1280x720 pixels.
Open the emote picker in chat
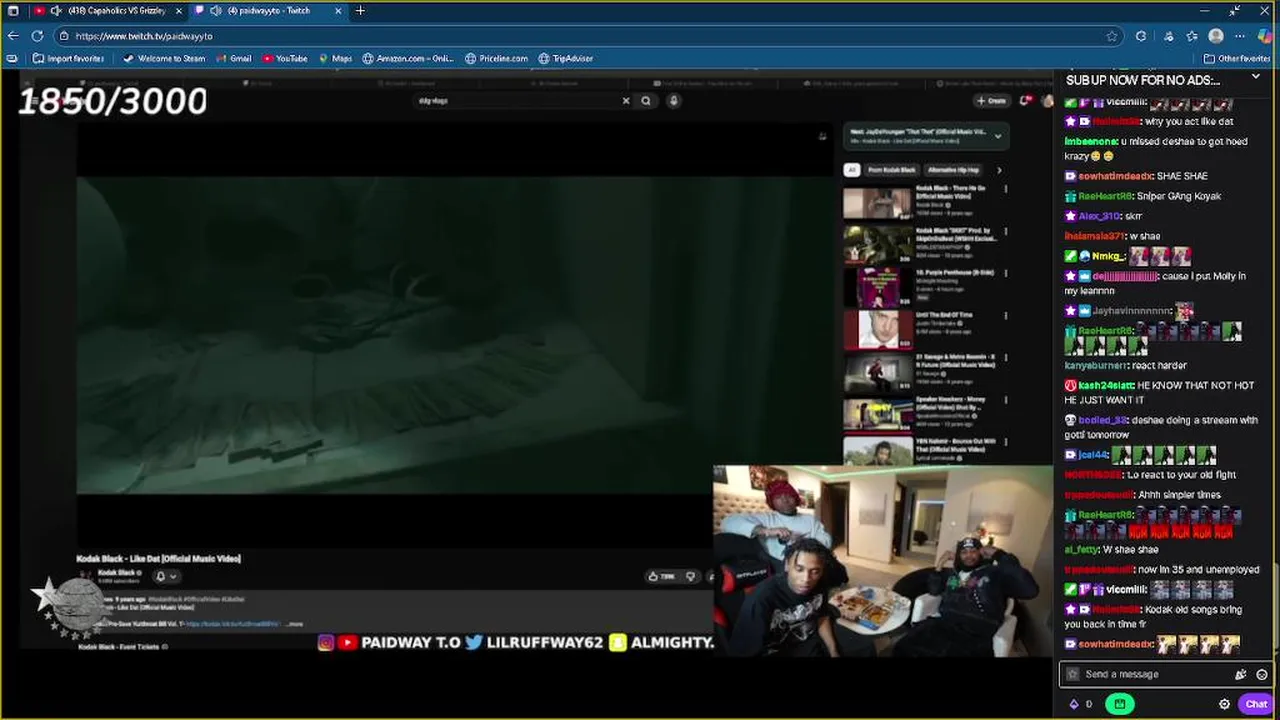coord(1262,674)
